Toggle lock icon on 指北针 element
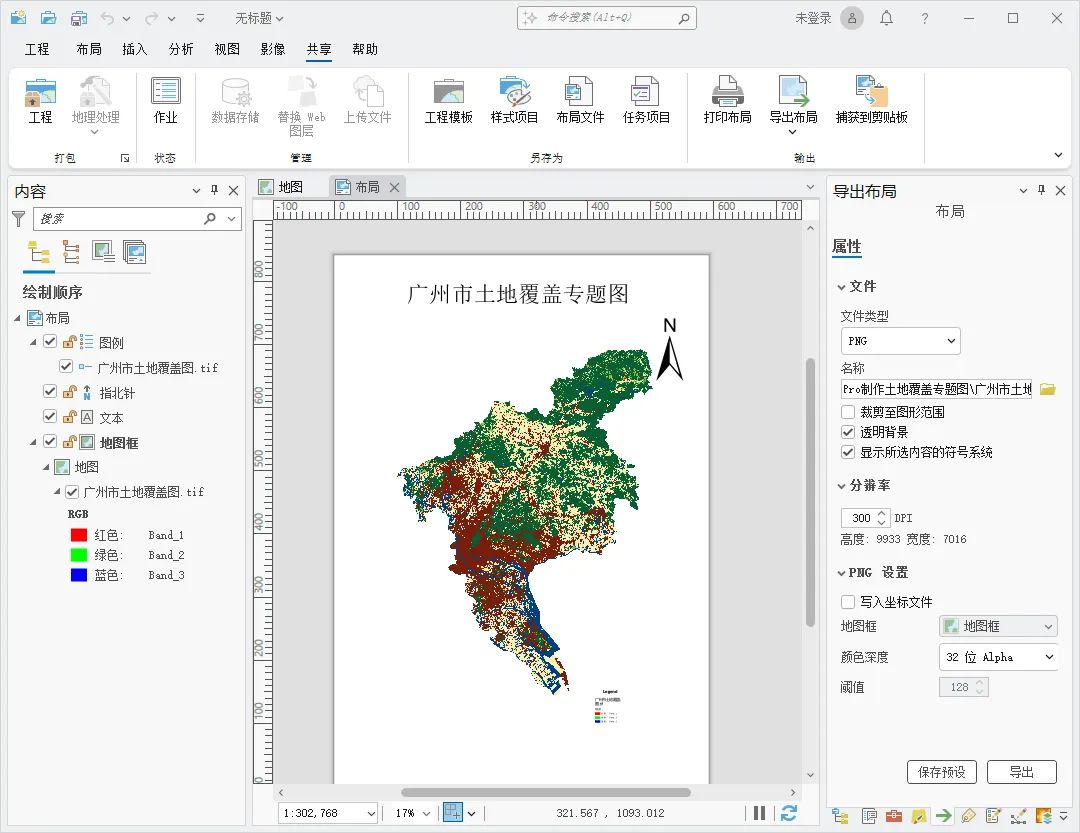This screenshot has height=833, width=1080. [70, 392]
